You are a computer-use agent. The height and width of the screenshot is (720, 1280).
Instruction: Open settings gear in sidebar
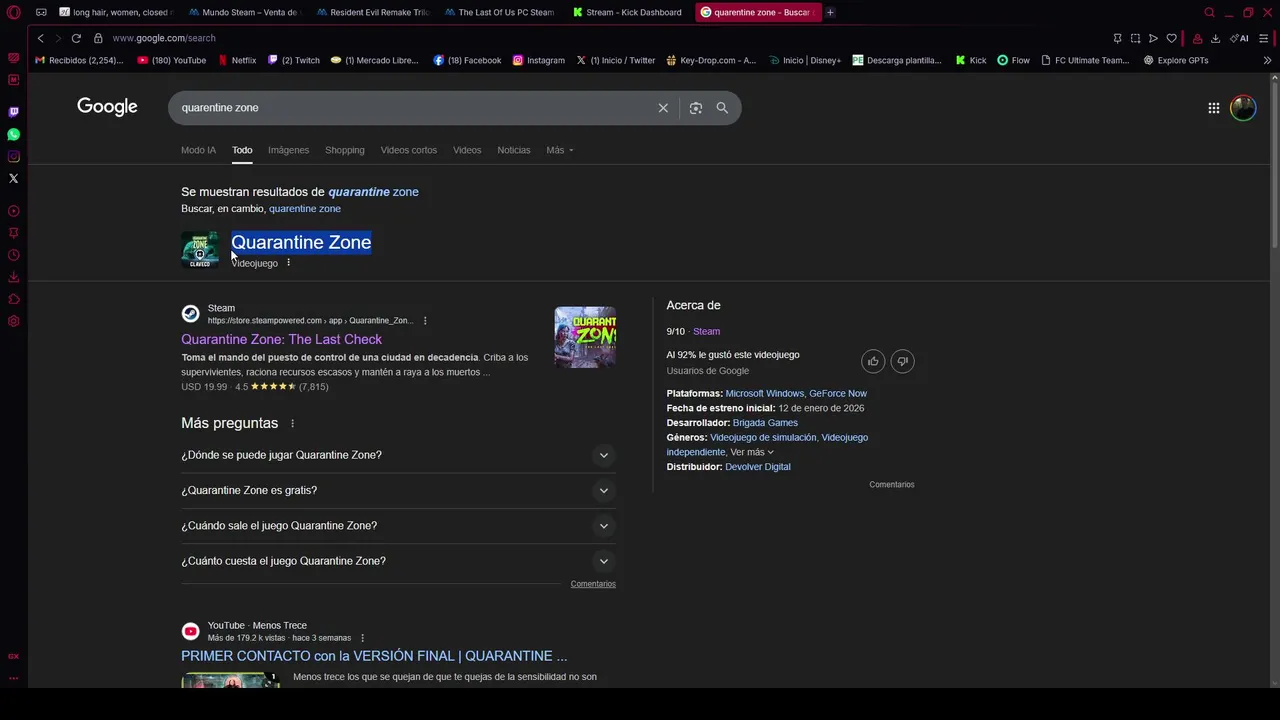13,321
